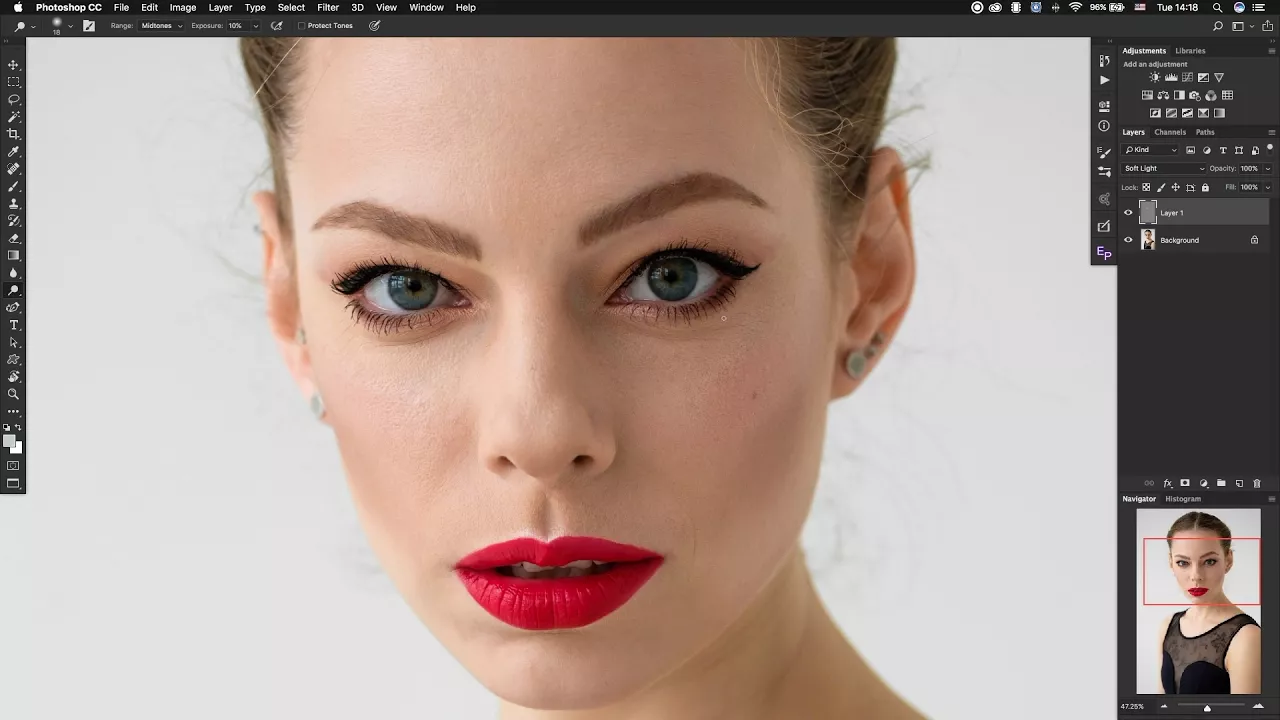Hide Layer 1 with its eye icon

tap(1129, 212)
